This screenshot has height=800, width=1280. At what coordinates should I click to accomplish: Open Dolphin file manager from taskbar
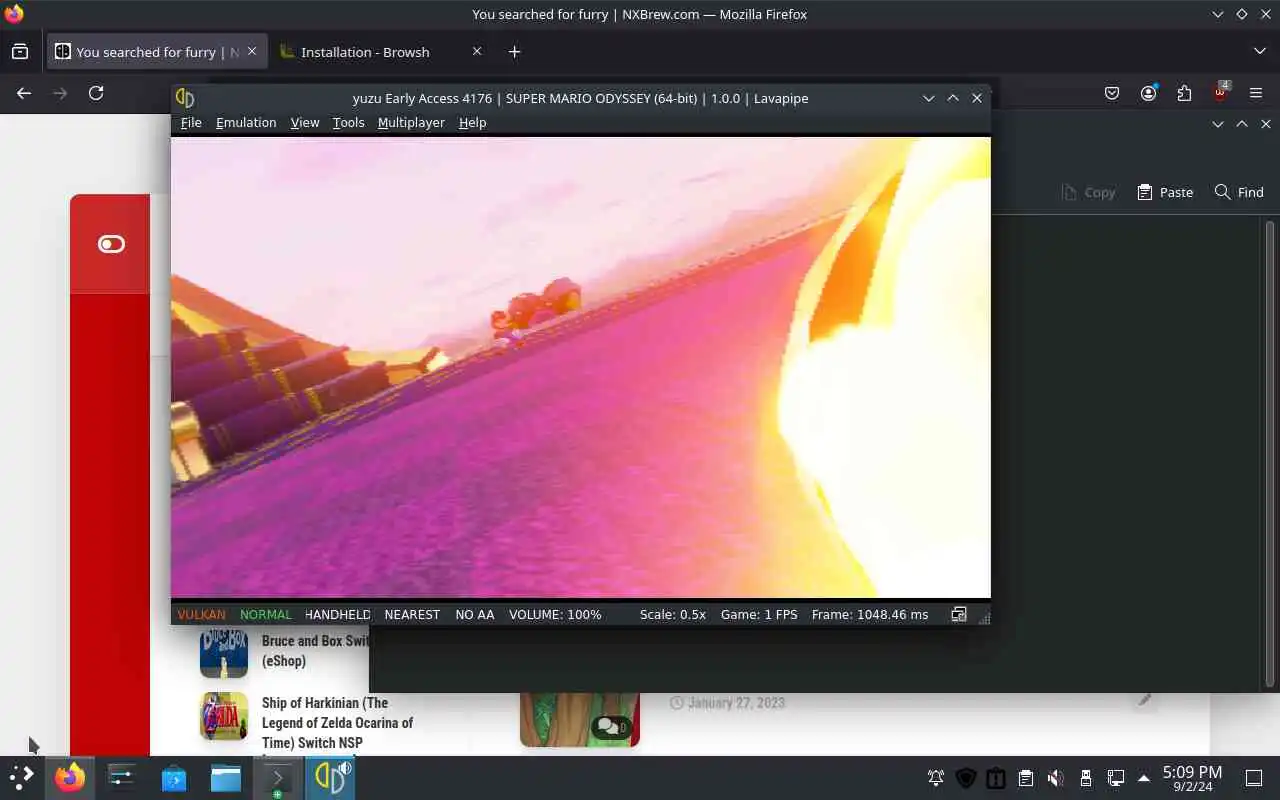tap(226, 777)
